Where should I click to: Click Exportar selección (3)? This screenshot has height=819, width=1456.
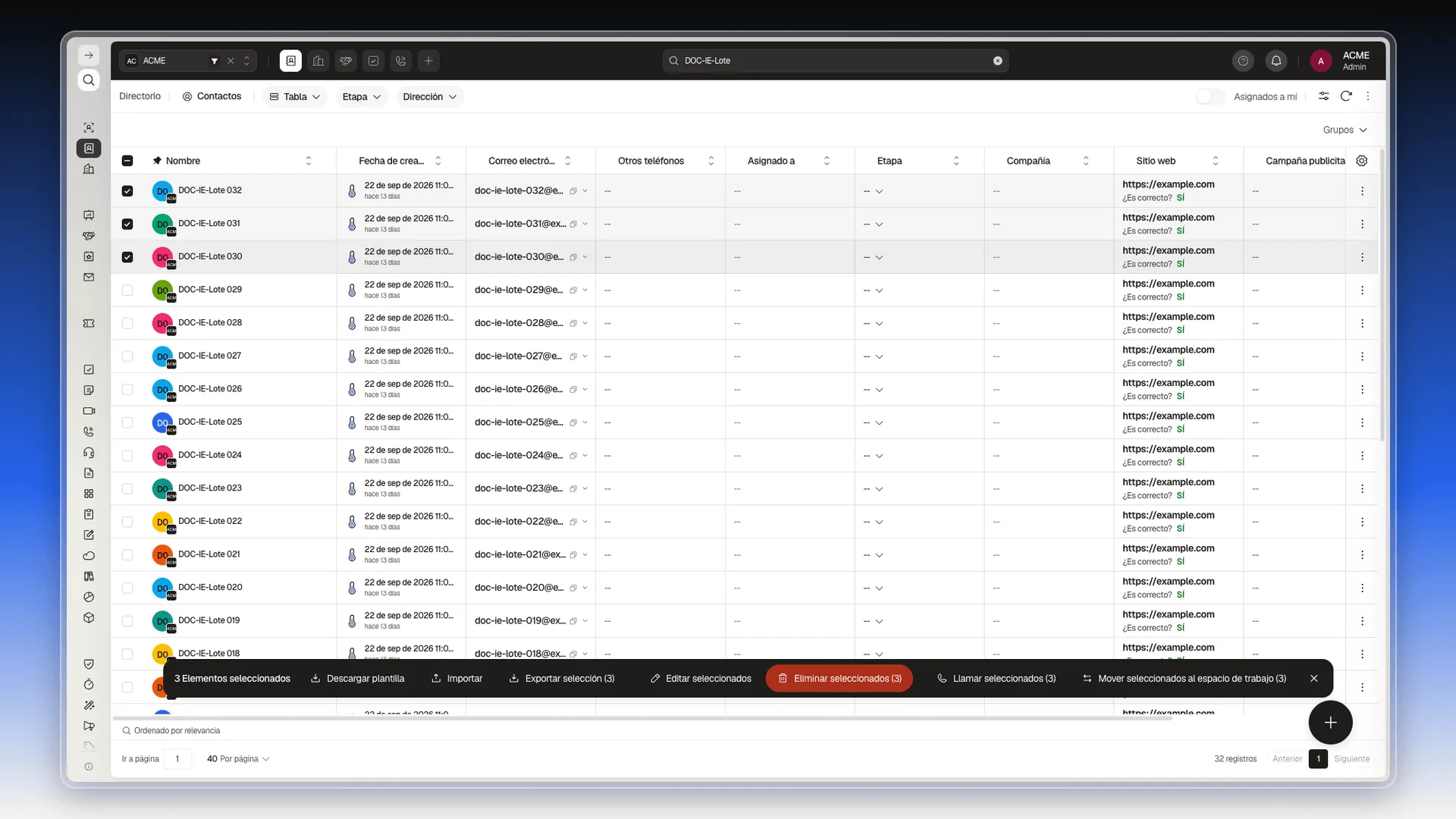click(x=561, y=679)
